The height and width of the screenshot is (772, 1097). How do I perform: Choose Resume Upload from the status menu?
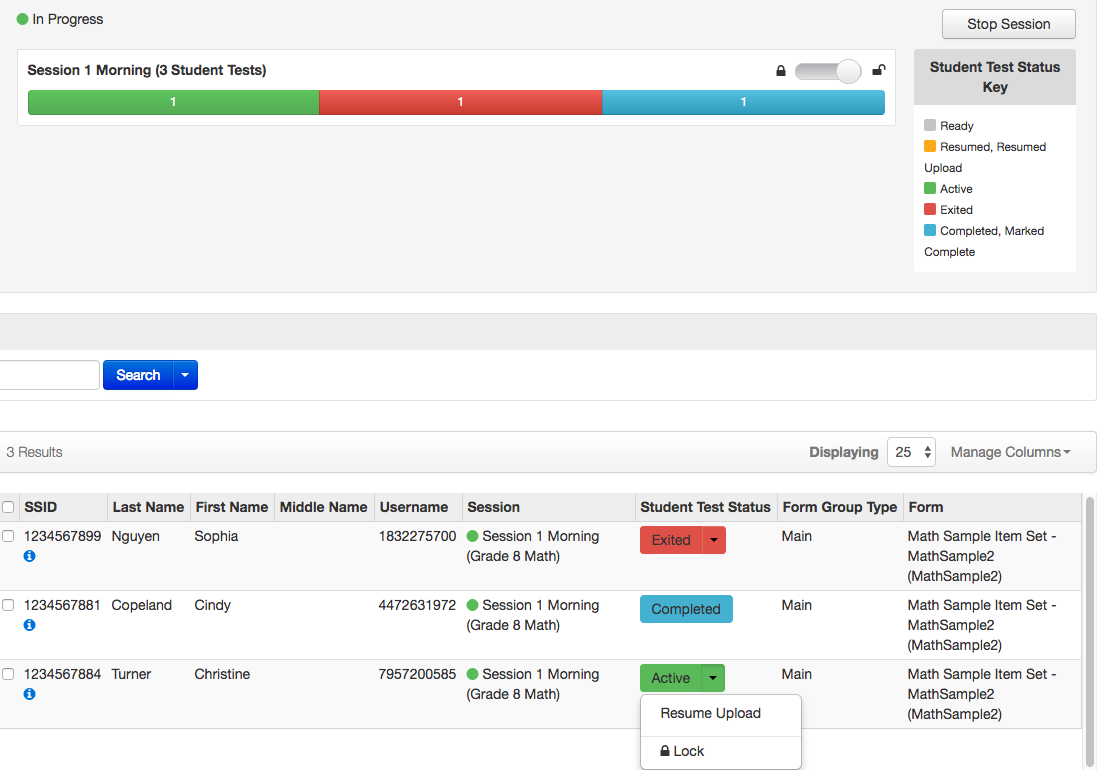[711, 713]
